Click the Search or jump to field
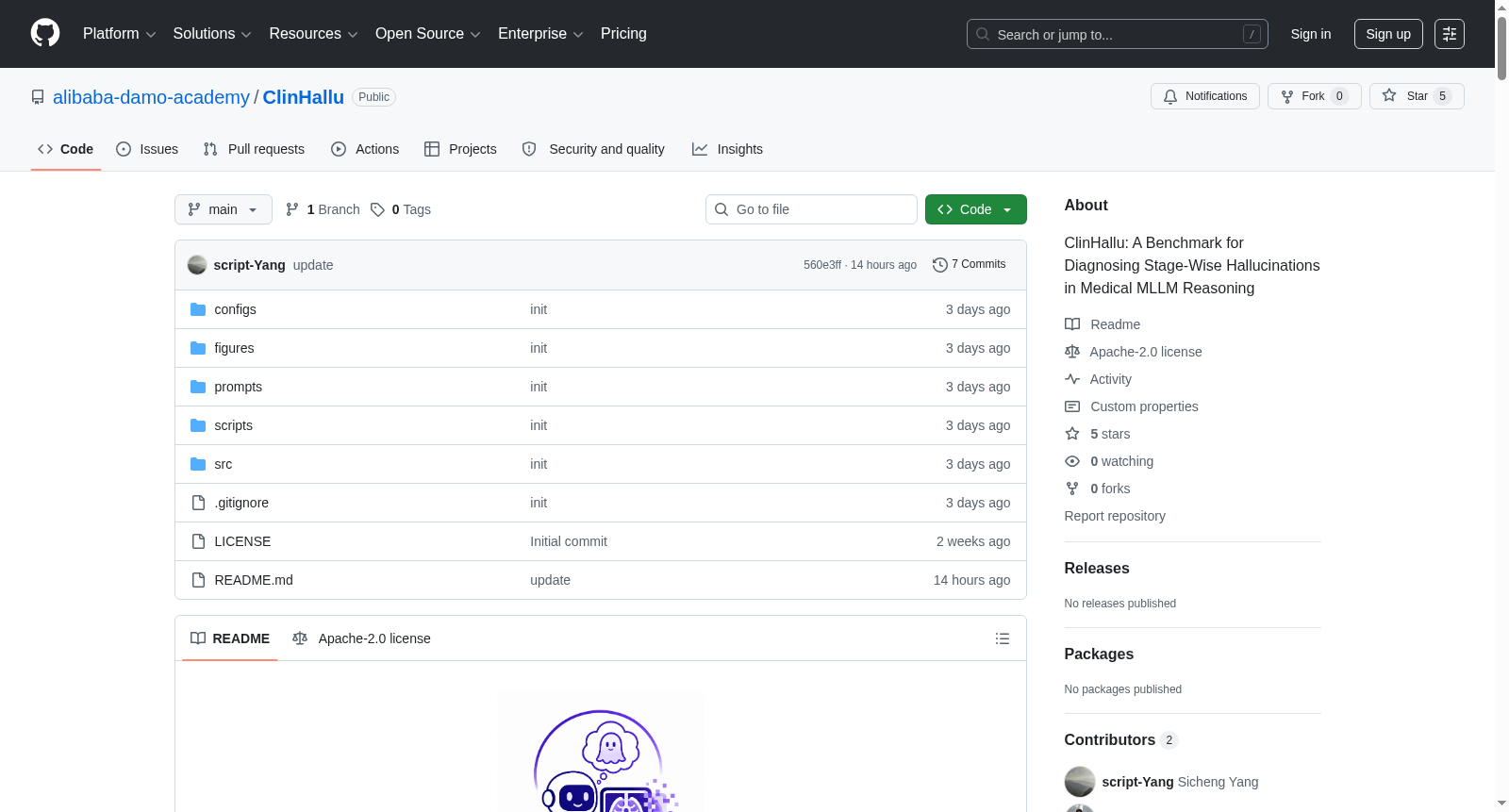 (x=1118, y=34)
